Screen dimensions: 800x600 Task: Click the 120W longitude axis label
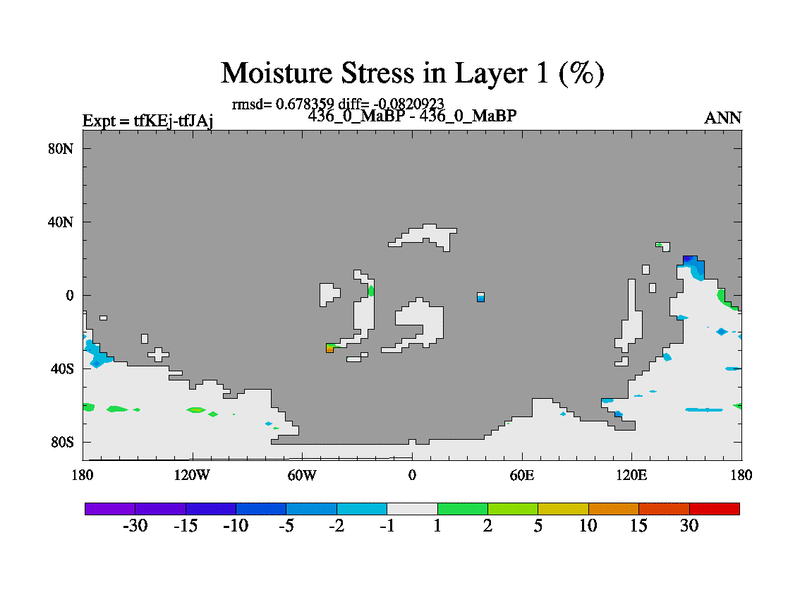(x=192, y=475)
